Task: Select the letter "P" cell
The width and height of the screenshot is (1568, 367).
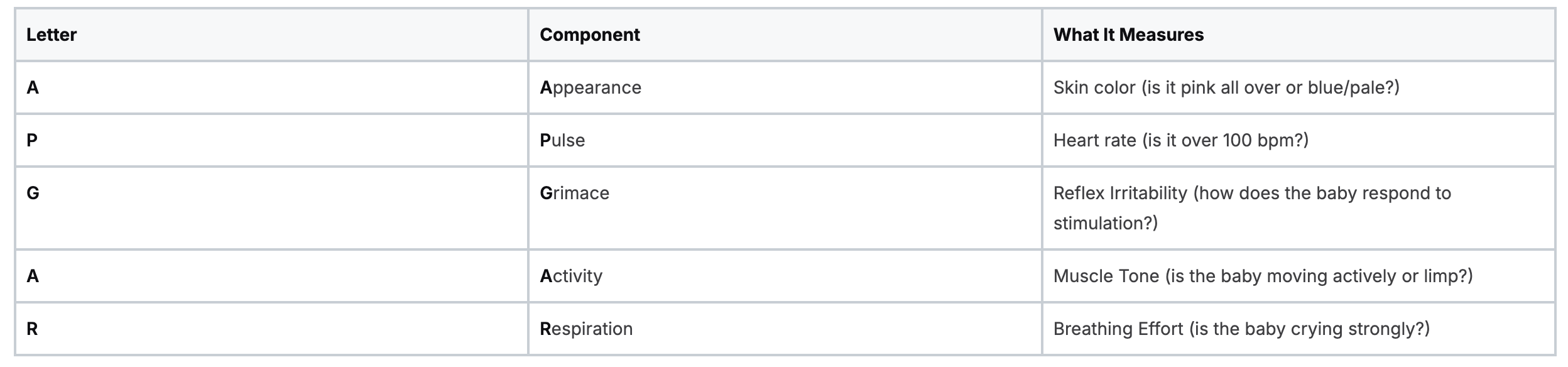Action: point(33,140)
